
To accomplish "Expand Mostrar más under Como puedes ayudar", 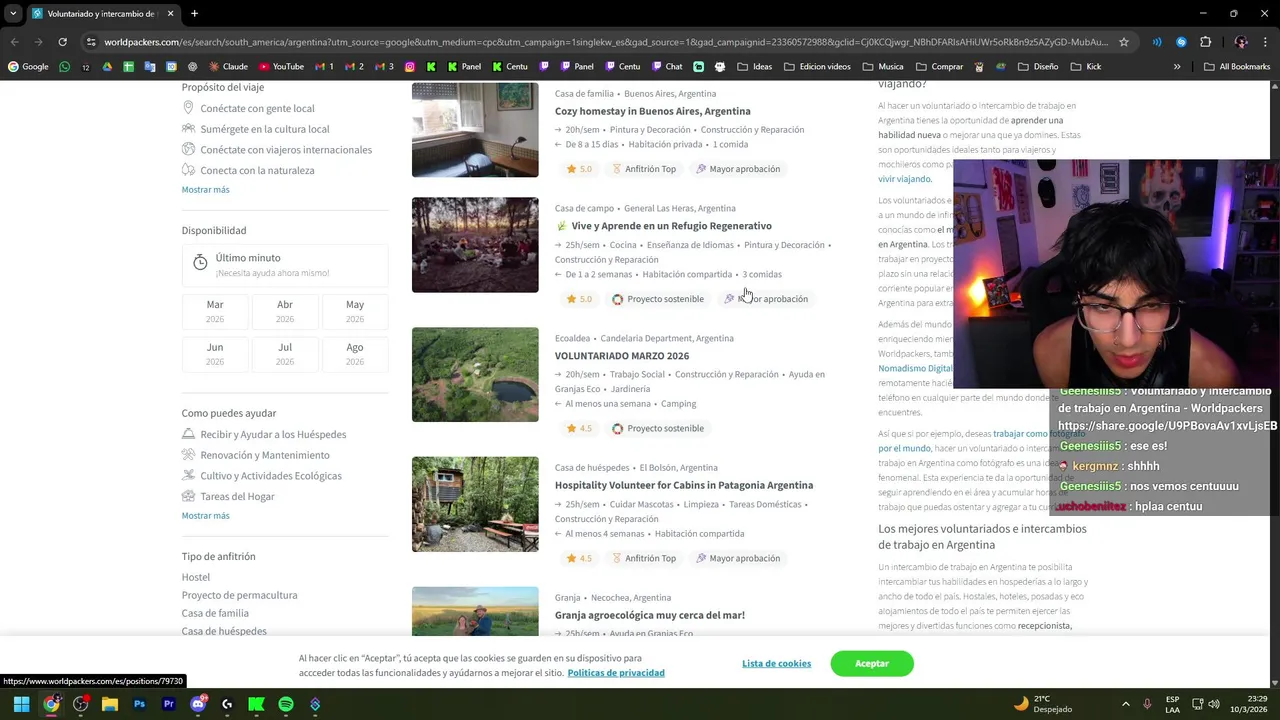I will point(205,515).
